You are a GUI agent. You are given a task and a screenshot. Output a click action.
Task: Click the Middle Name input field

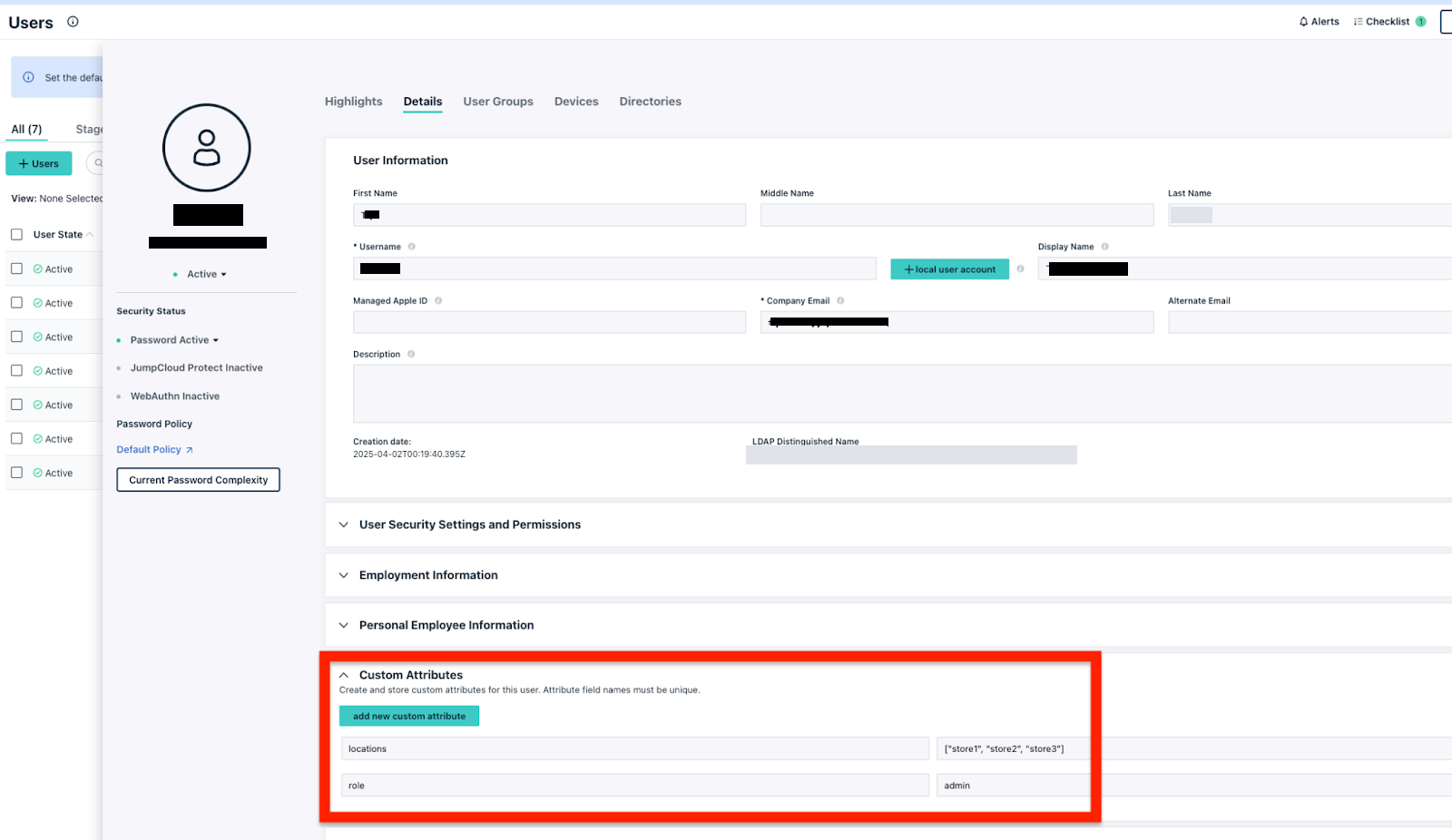coord(957,215)
